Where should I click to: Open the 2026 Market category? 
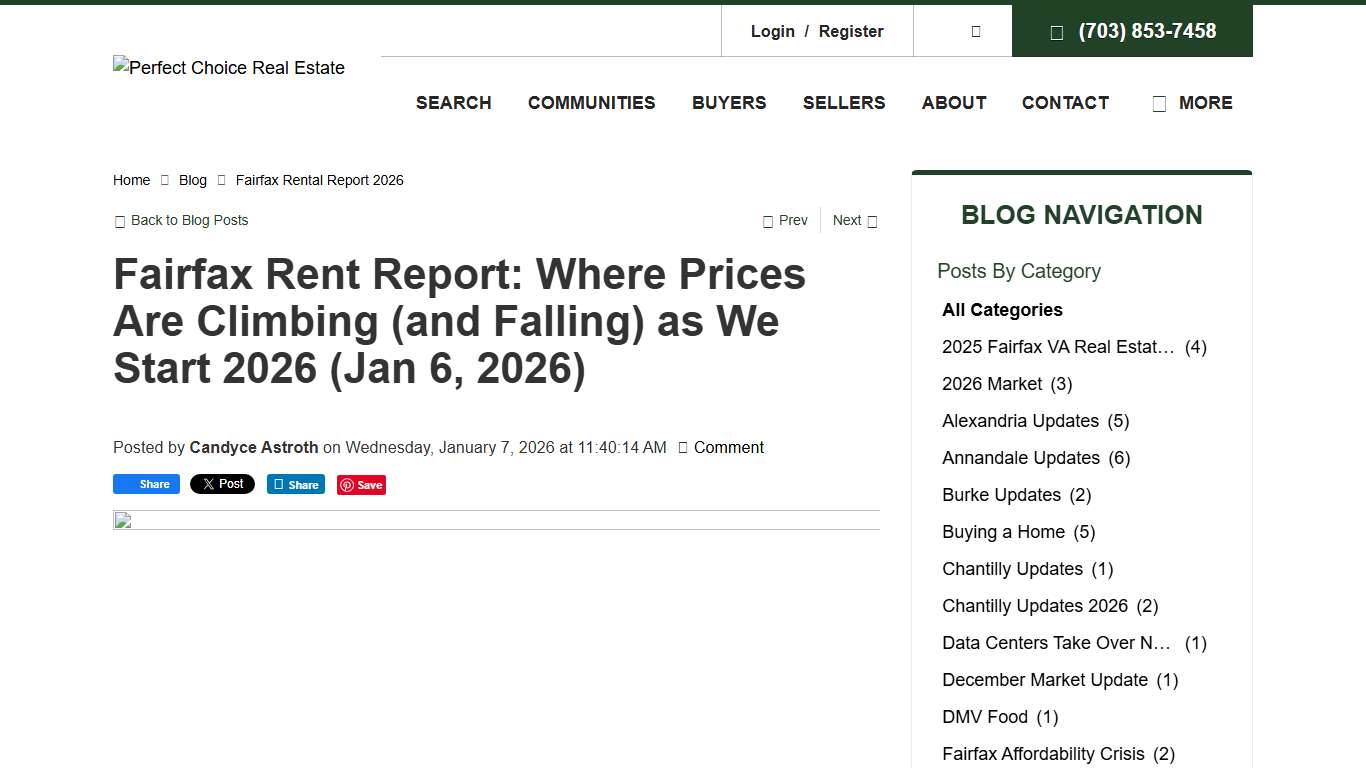click(x=992, y=383)
